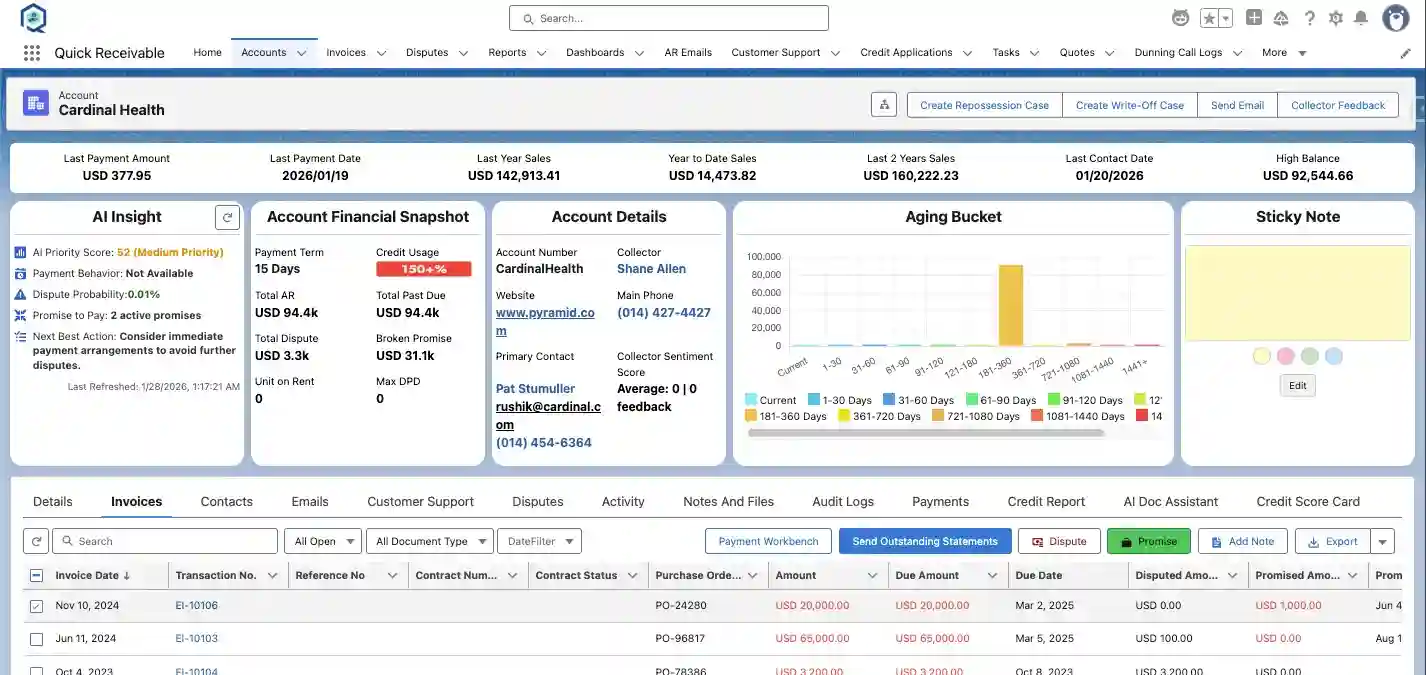Click the Payment Behavior icon

(20, 273)
